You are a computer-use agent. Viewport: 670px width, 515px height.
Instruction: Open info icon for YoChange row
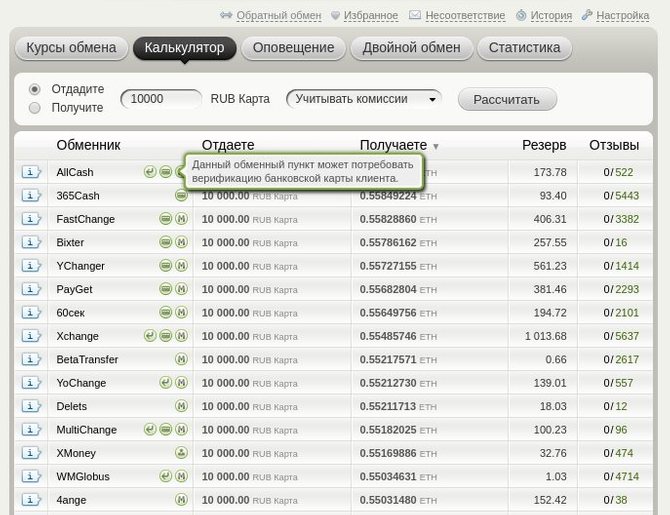pyautogui.click(x=31, y=383)
